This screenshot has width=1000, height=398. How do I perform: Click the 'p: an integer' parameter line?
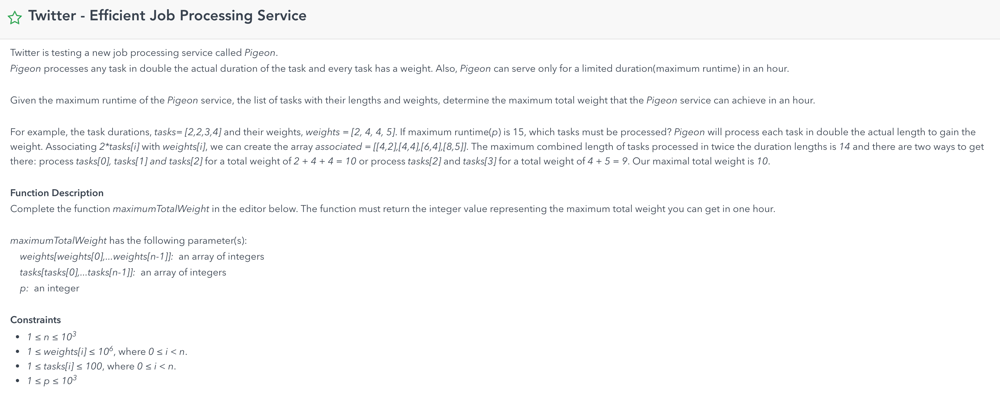pyautogui.click(x=49, y=288)
